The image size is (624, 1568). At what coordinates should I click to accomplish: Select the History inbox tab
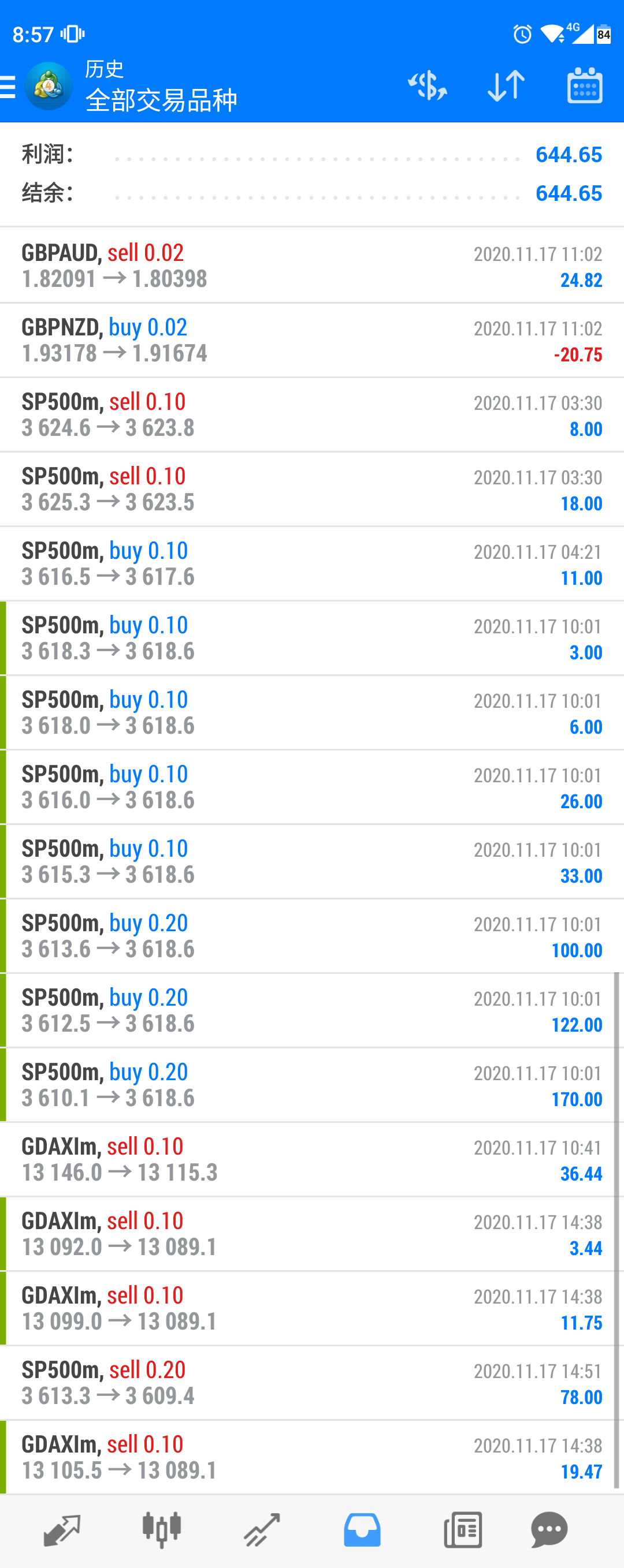coord(362,1530)
